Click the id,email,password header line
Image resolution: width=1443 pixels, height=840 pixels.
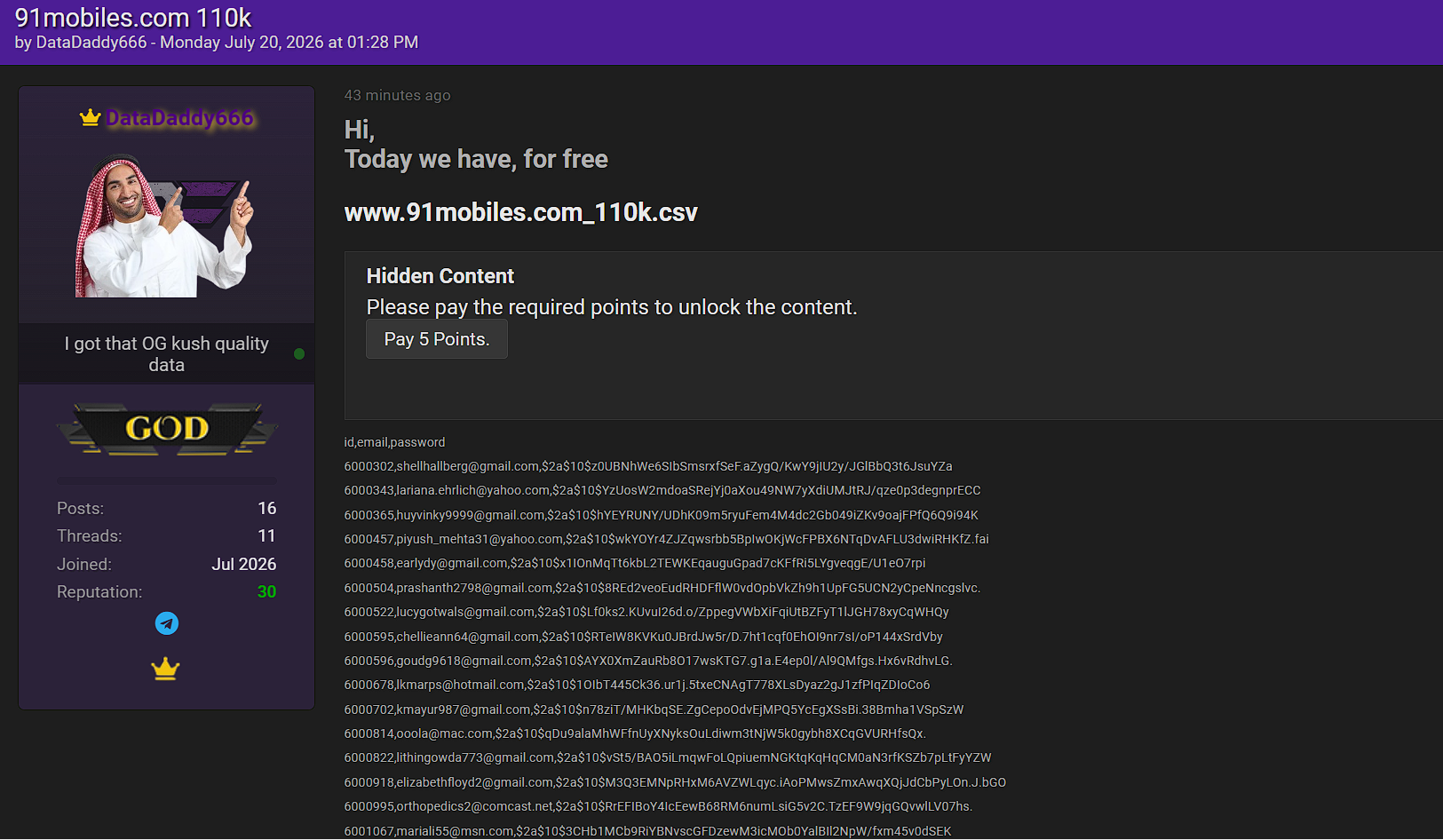pyautogui.click(x=395, y=442)
